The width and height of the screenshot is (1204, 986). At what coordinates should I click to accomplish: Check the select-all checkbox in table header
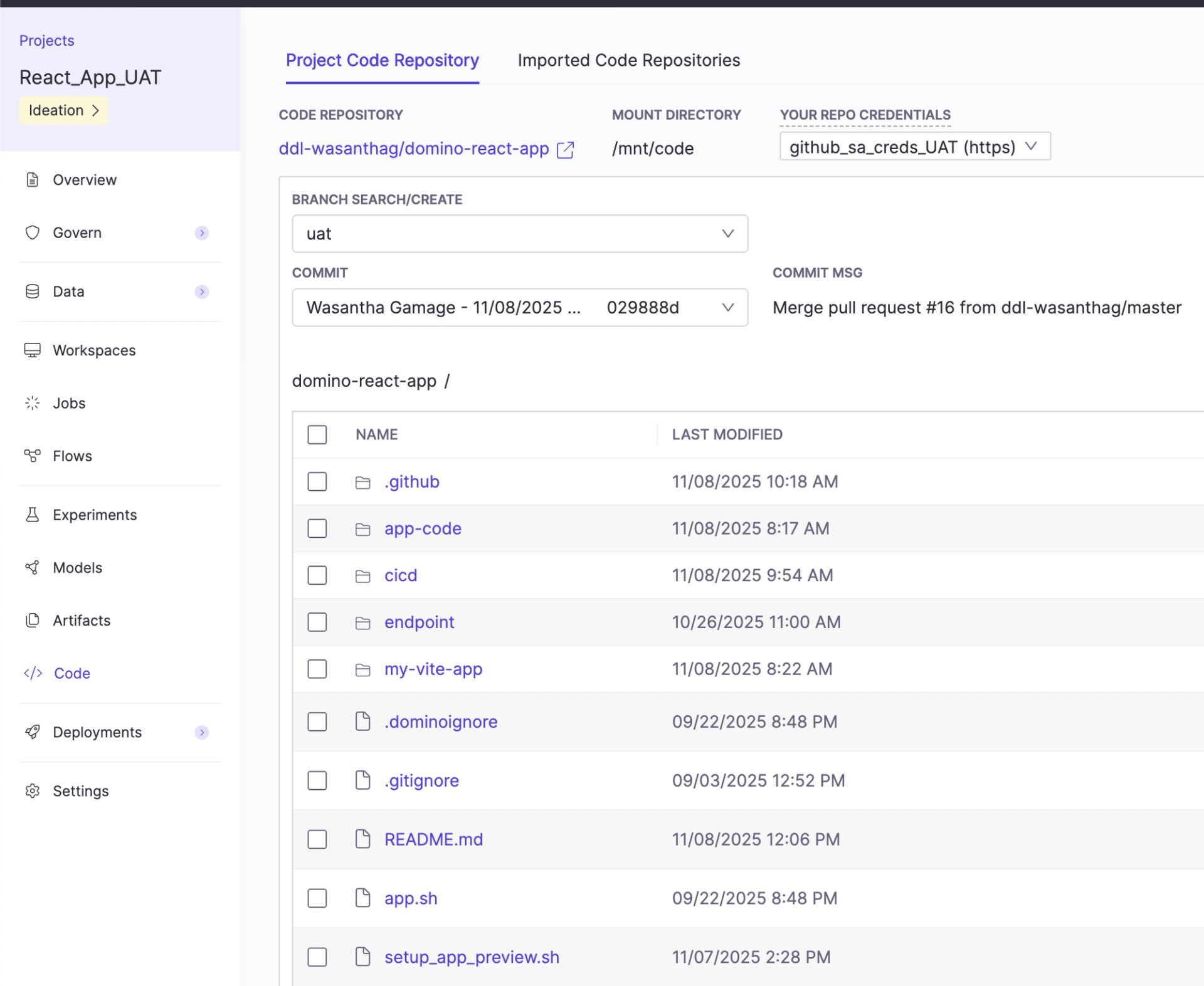tap(317, 434)
